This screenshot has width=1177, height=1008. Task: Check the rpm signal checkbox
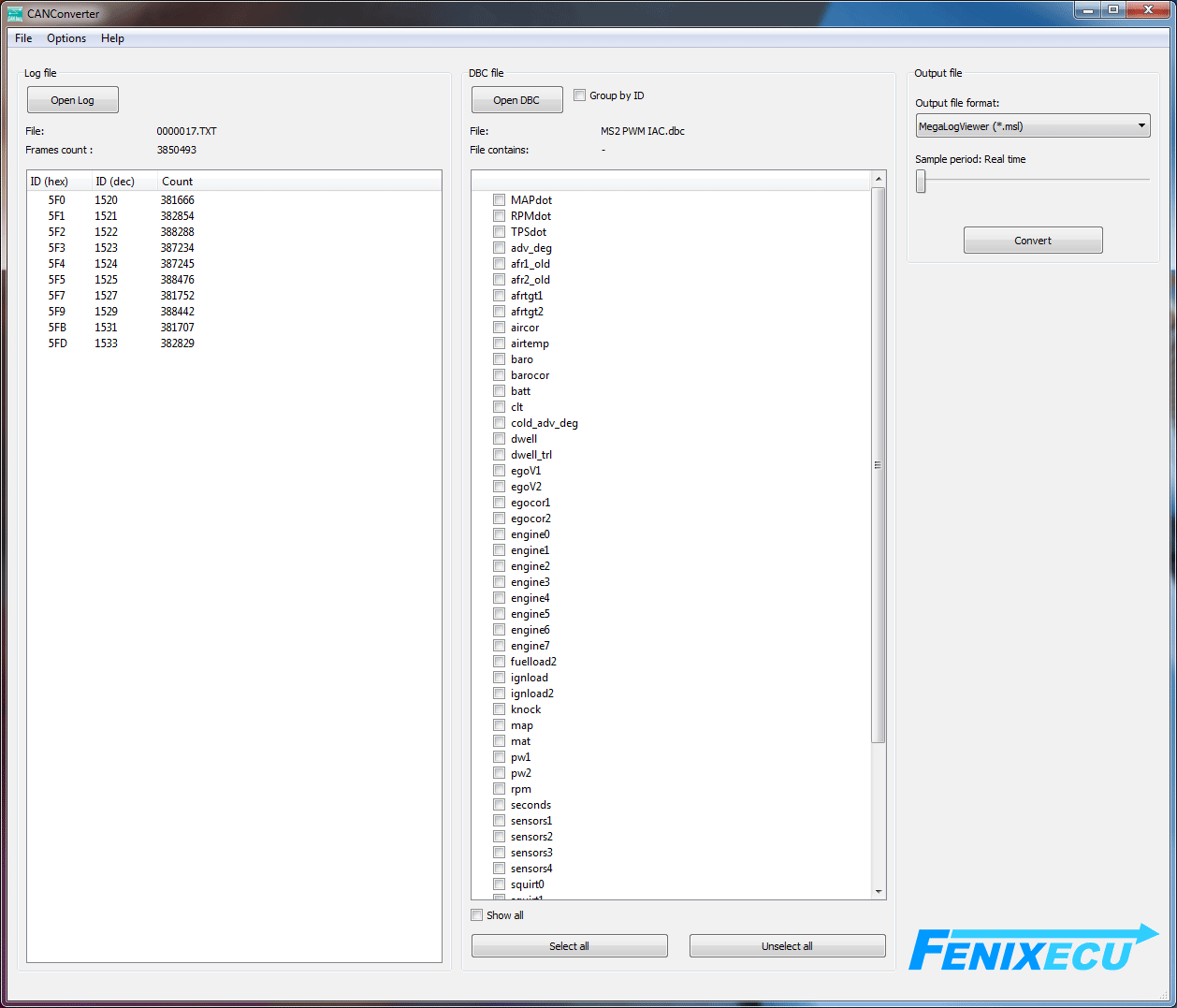pyautogui.click(x=500, y=789)
